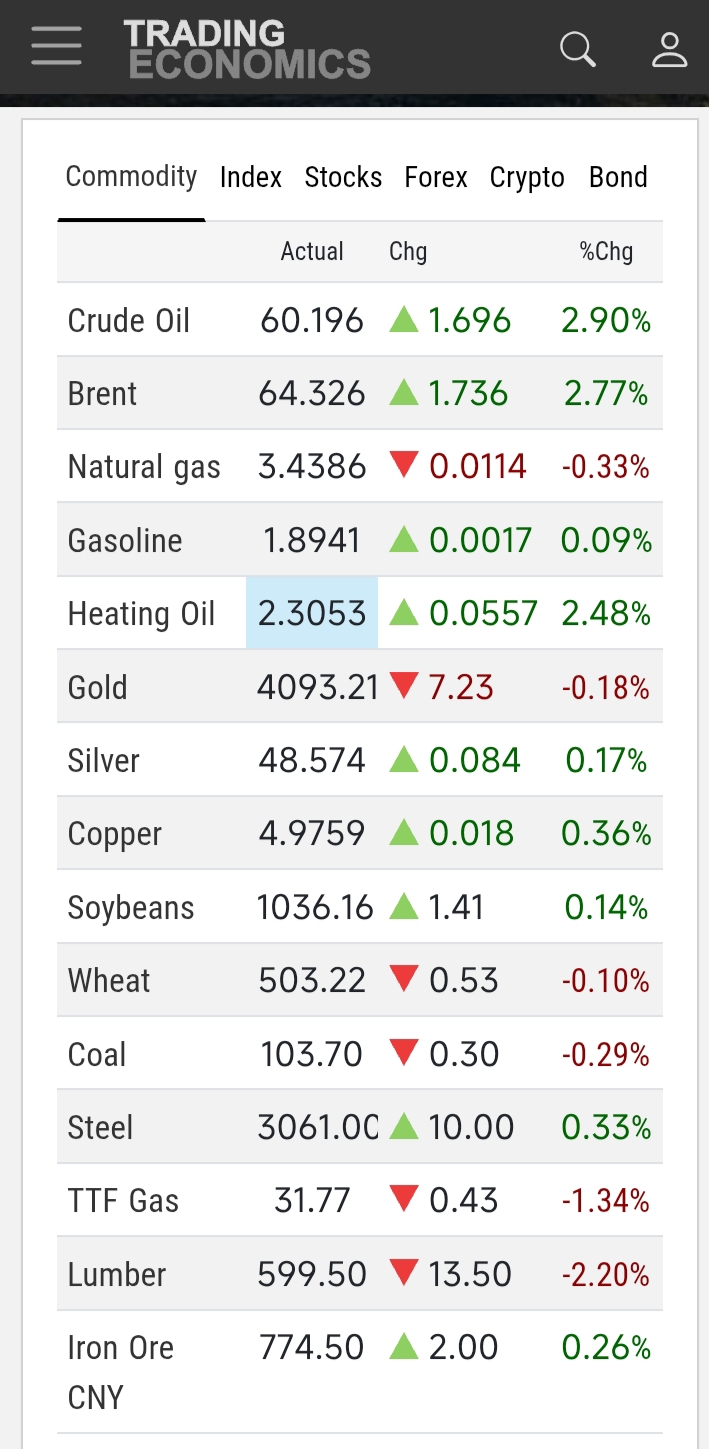
Task: Select the Commodity tab
Action: click(131, 177)
